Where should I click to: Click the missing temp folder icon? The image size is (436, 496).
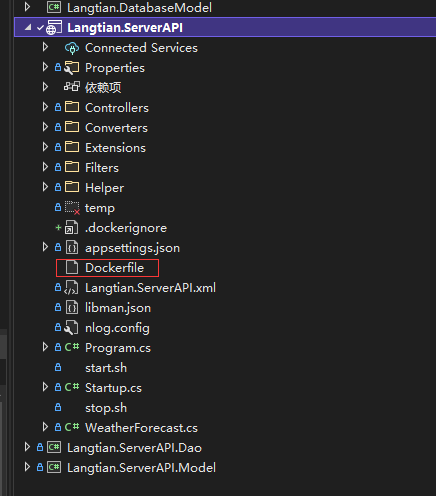(72, 208)
